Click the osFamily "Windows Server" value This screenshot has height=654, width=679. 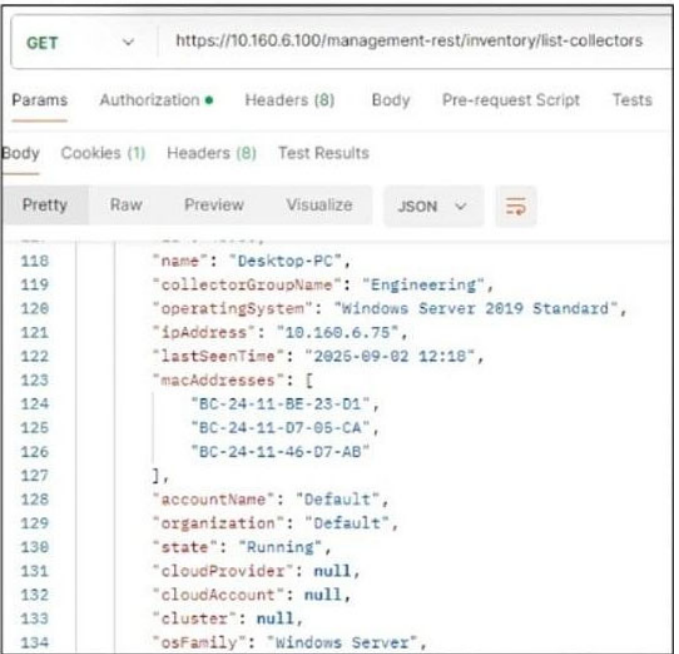click(342, 643)
